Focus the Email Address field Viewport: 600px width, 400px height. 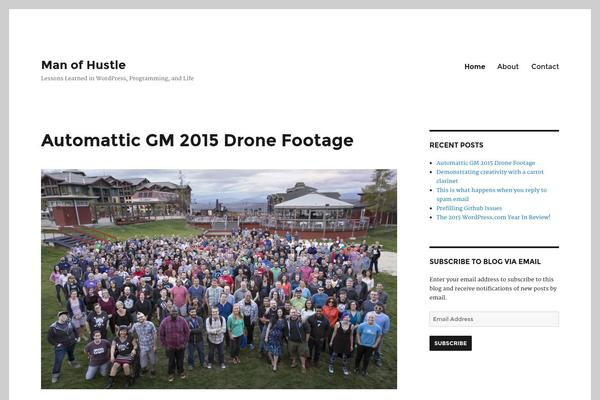(x=494, y=319)
